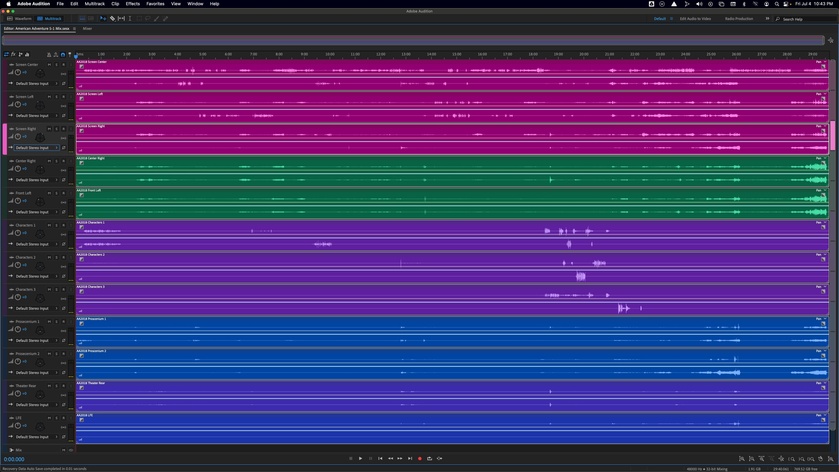Expand the workspace overflow chevrons
Screen dimensions: 839x472
click(767, 19)
